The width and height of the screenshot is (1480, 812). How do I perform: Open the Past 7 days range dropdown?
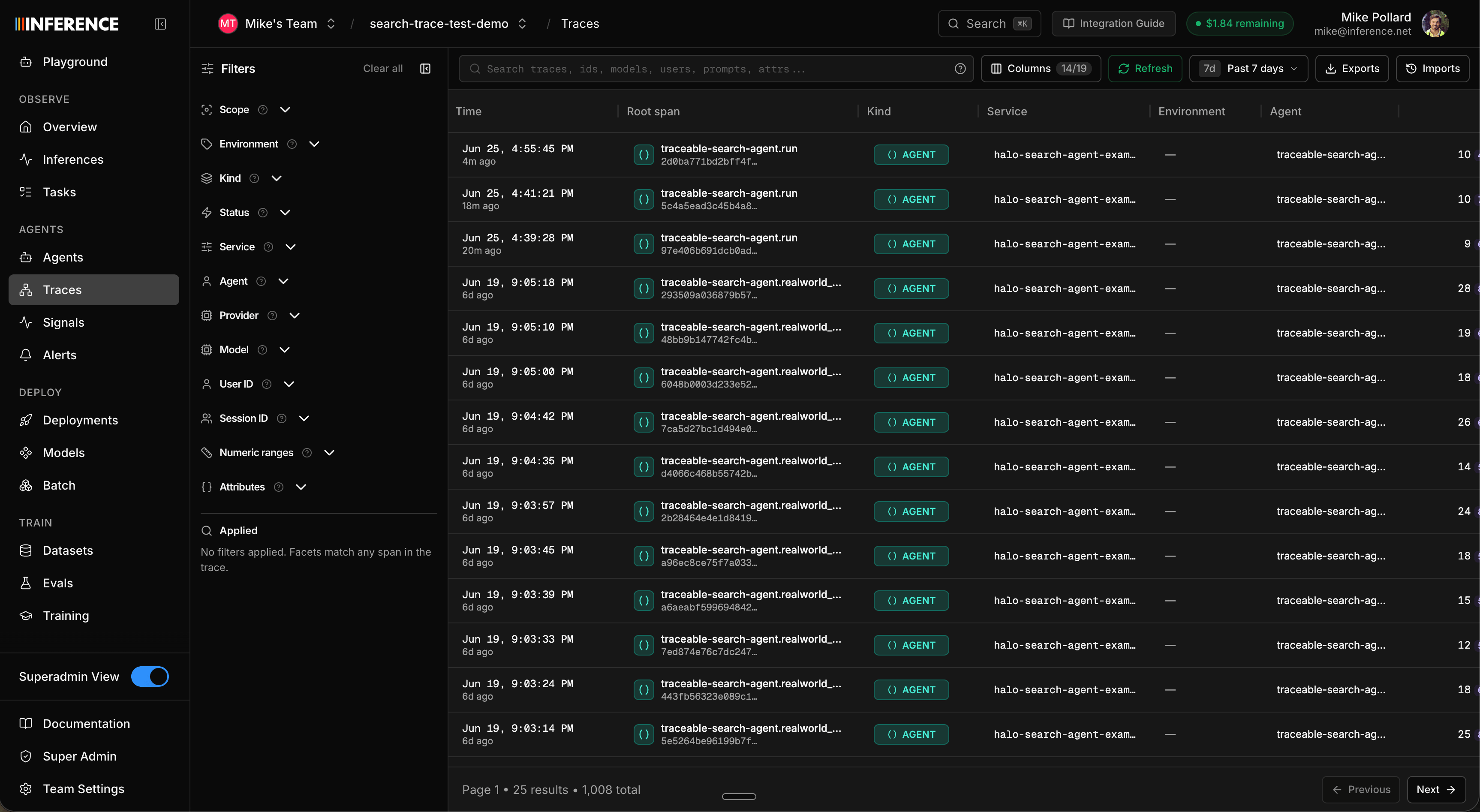[1248, 69]
